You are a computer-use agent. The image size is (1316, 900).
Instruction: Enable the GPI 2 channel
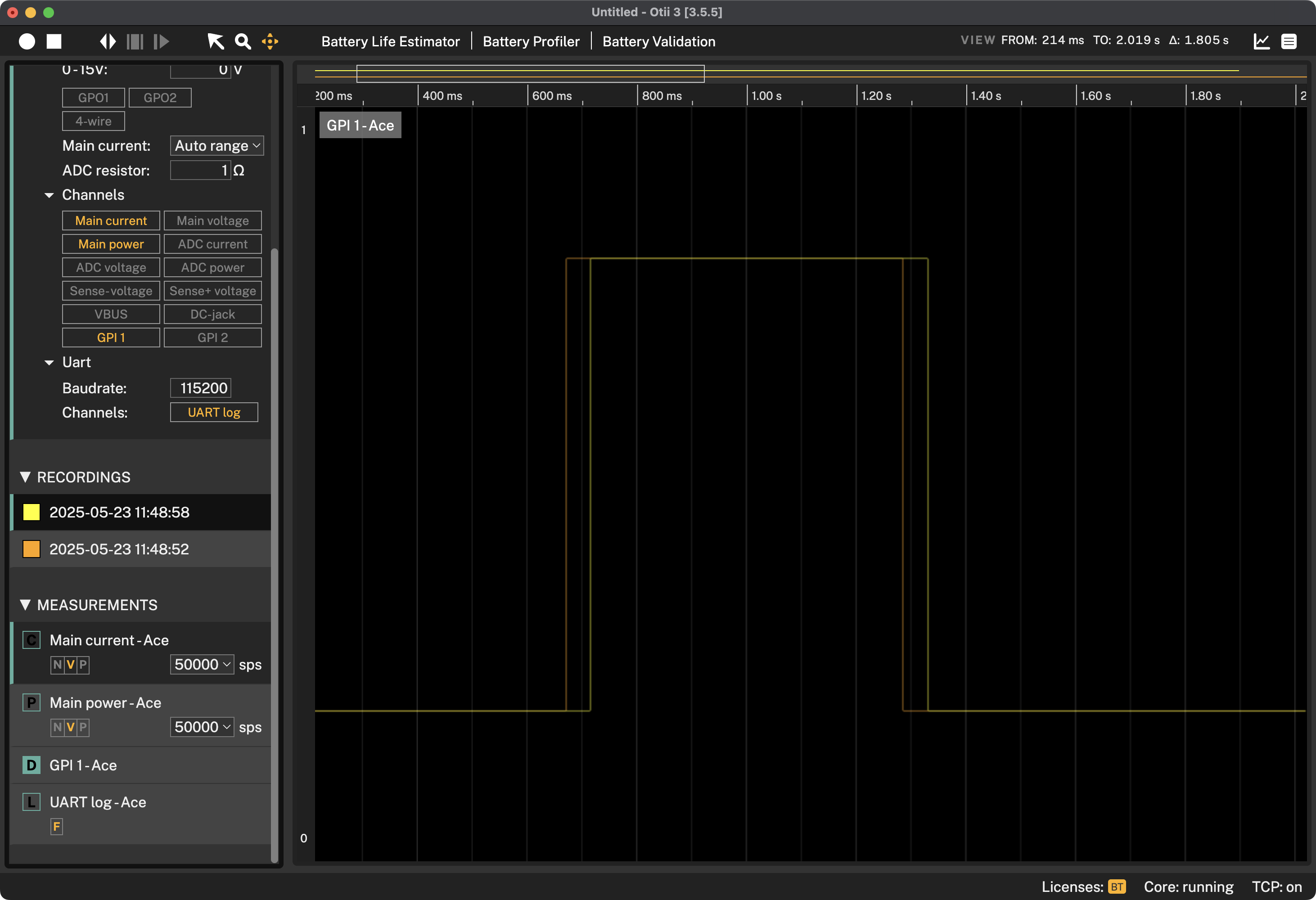(x=213, y=337)
